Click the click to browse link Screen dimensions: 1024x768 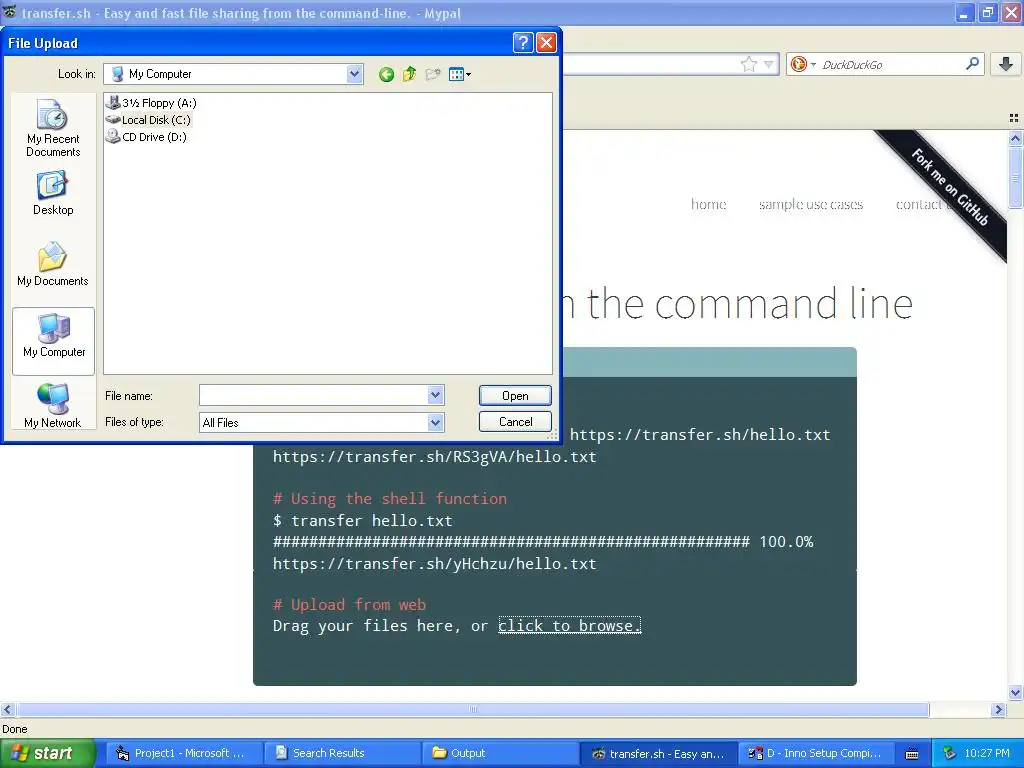coord(569,626)
